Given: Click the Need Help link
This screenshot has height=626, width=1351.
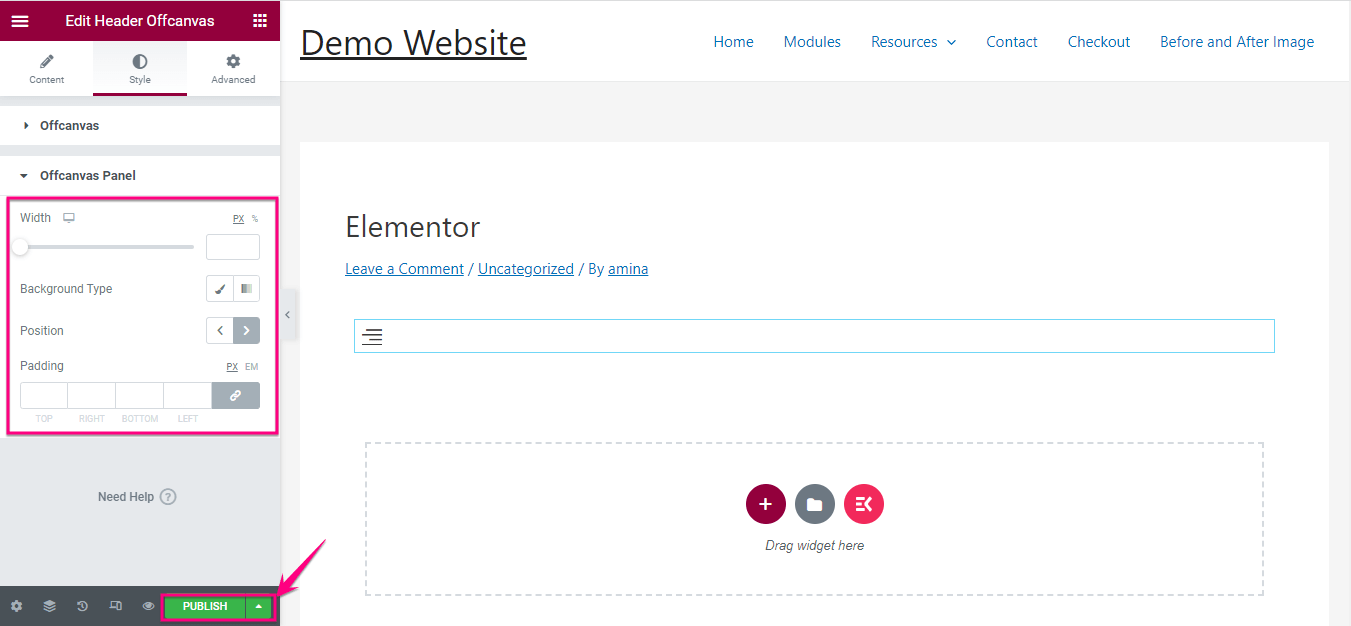Looking at the screenshot, I should coord(126,497).
